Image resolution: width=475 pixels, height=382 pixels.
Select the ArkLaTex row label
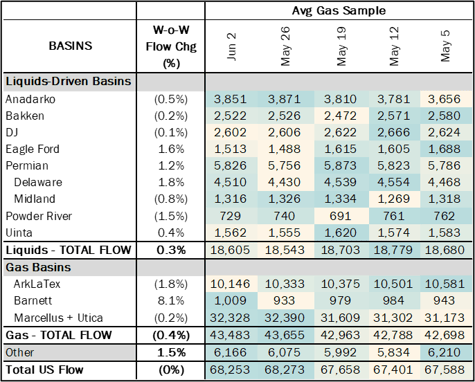[37, 284]
